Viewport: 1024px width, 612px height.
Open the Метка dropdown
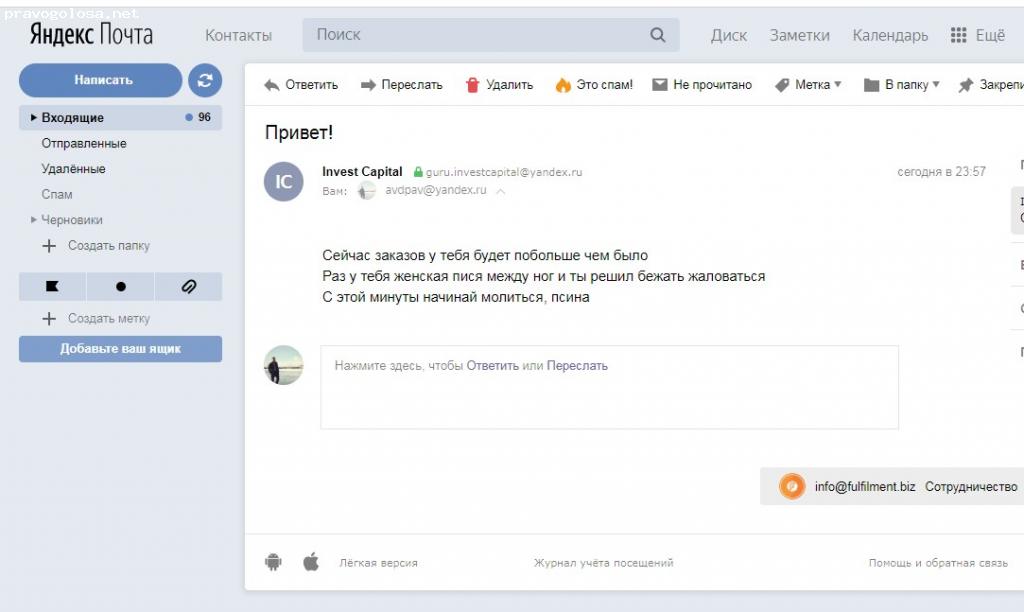click(x=808, y=85)
